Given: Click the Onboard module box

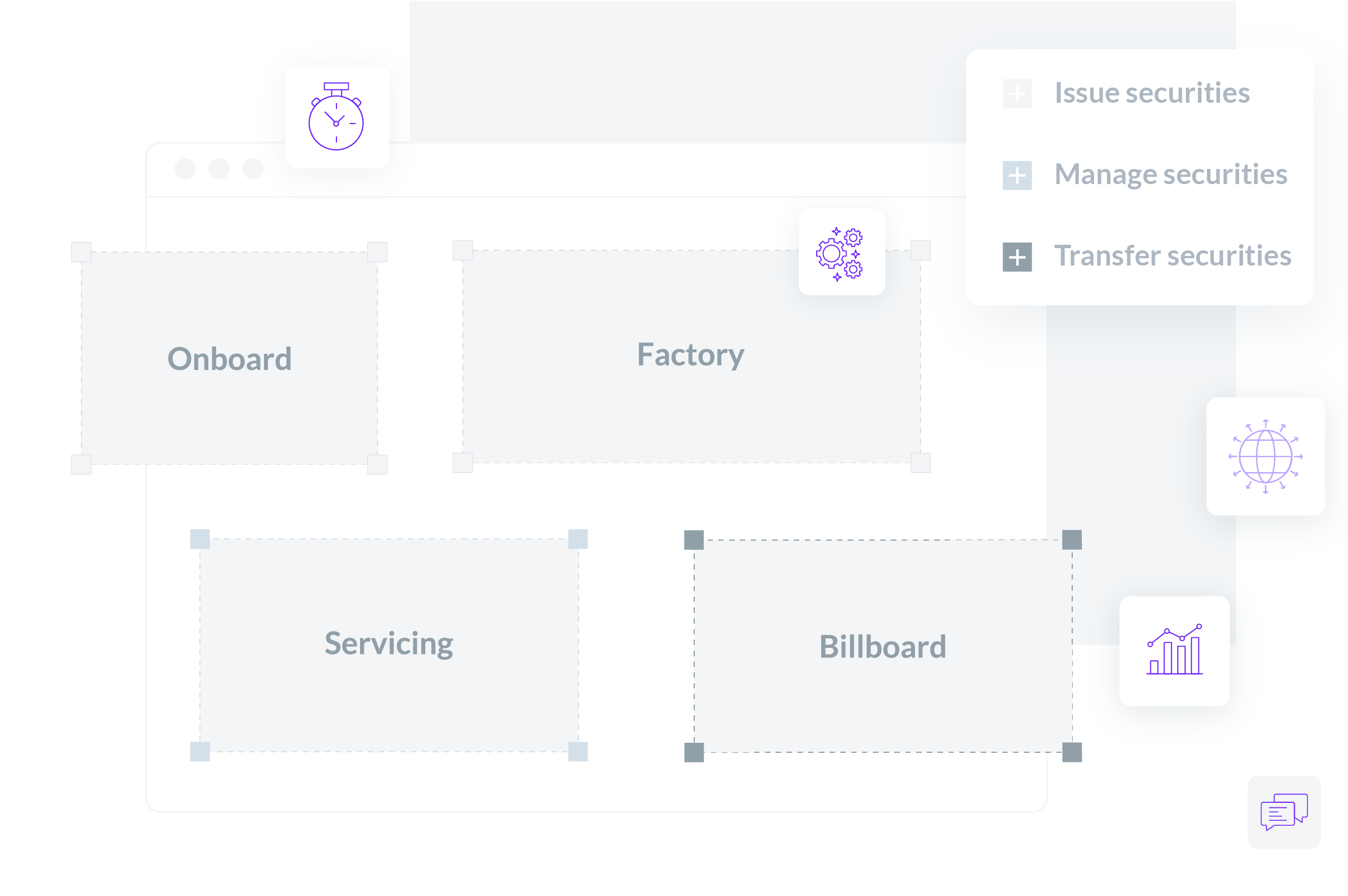Looking at the screenshot, I should (x=229, y=359).
